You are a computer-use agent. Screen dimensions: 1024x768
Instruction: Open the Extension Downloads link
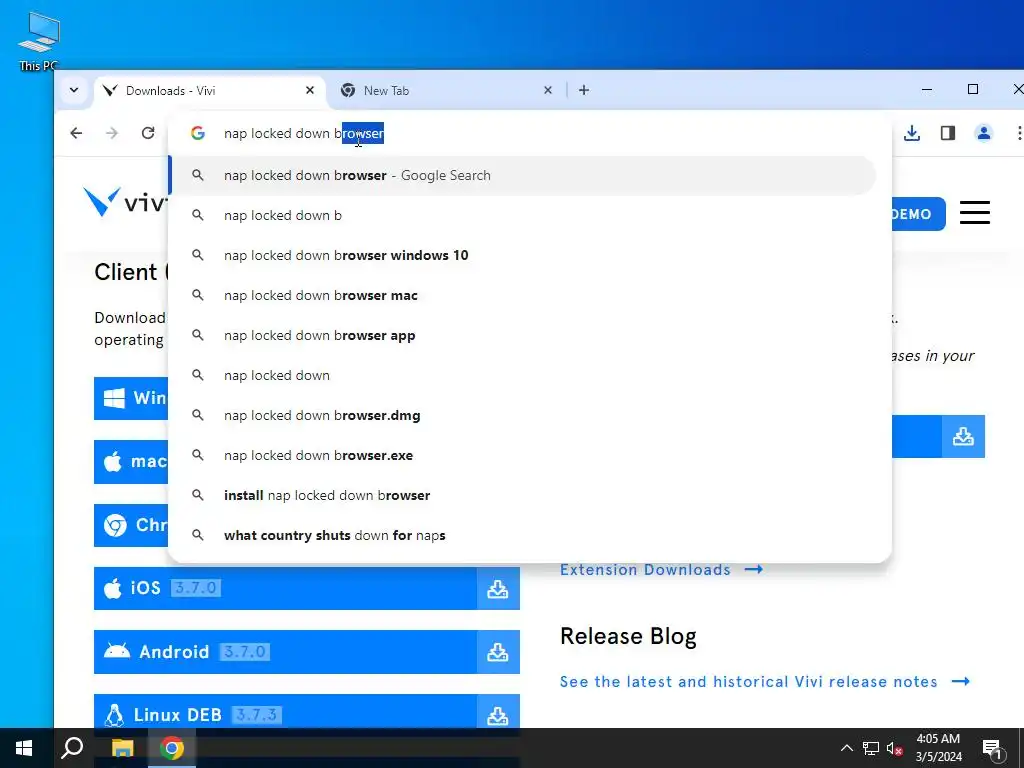[x=662, y=569]
